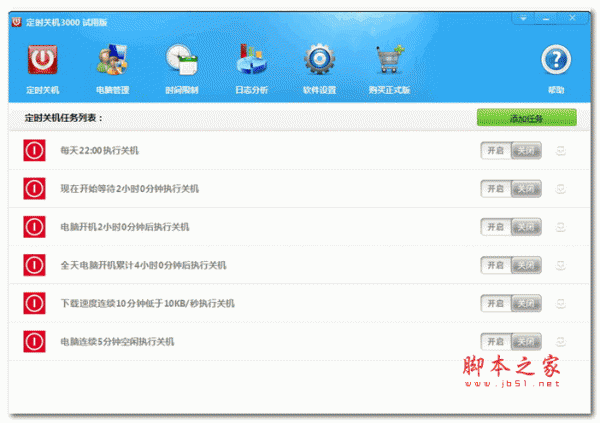Viewport: 600px width, 423px height.
Task: Open the 帮助 question mark icon
Action: click(x=556, y=59)
